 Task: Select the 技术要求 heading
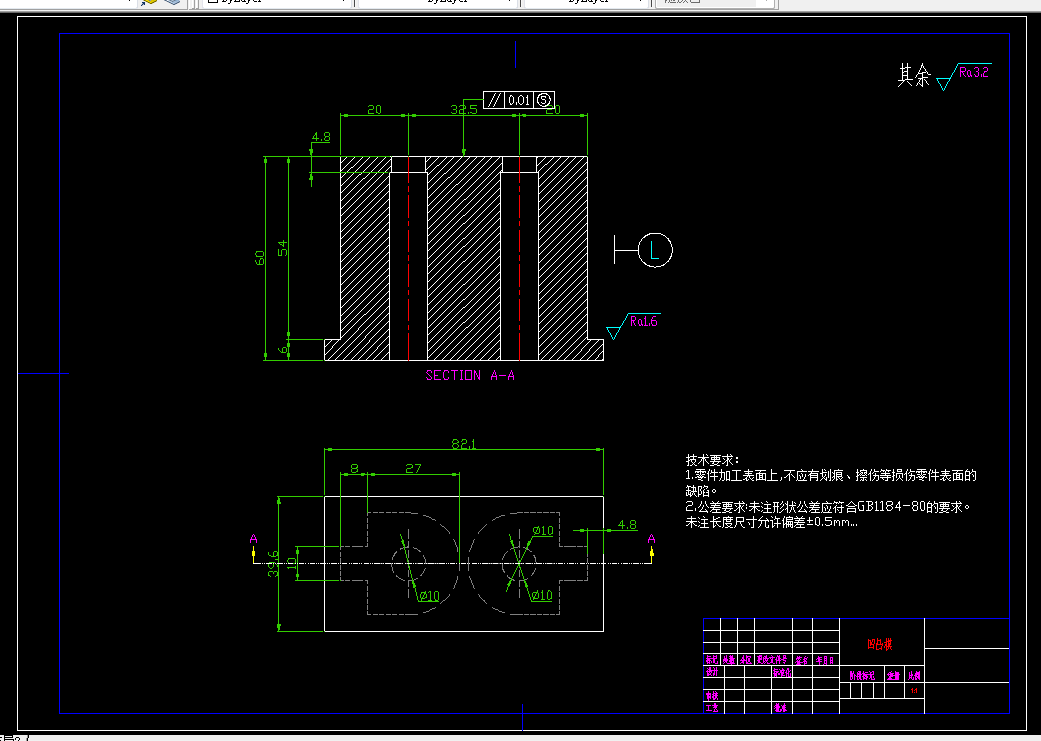(712, 459)
